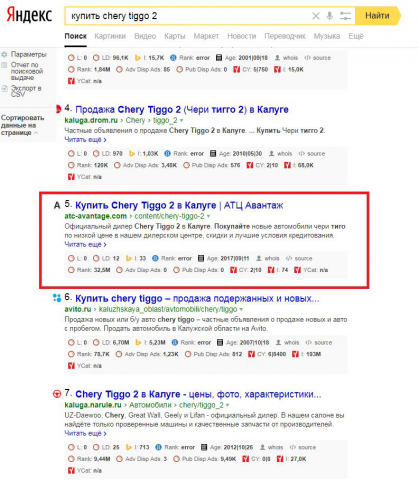
Task: Open result 5 Купить Chery Tiggo 2 АТЦ Авантаж
Action: point(179,205)
